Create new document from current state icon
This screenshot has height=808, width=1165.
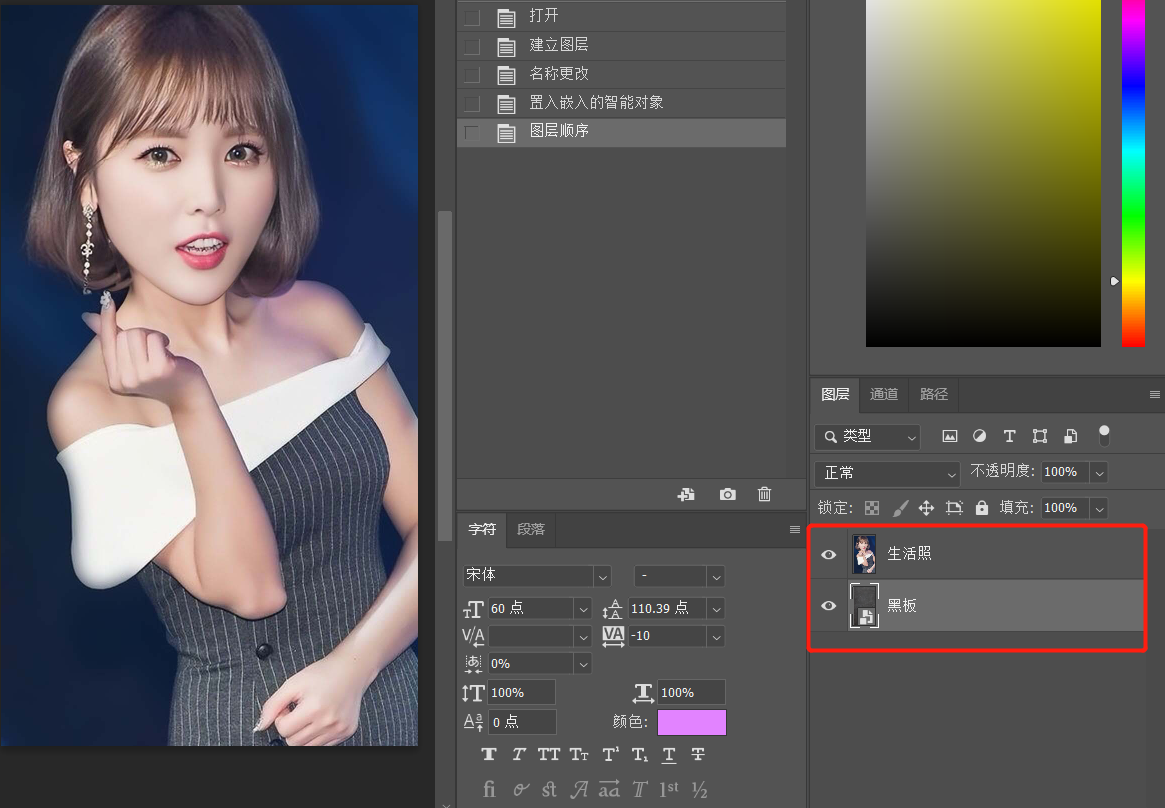pyautogui.click(x=686, y=494)
